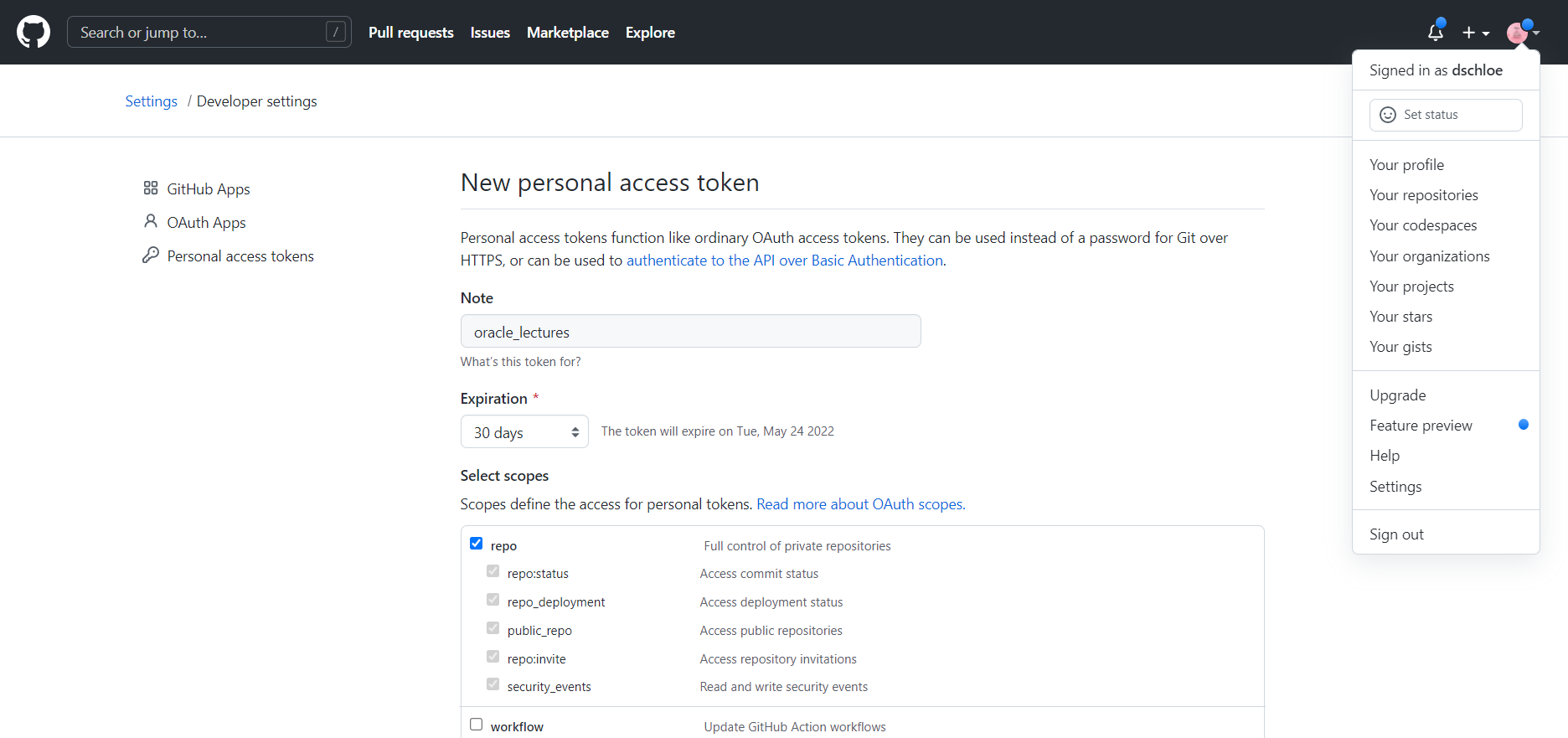The height and width of the screenshot is (738, 1568).
Task: Click the GitHub Octocat logo
Action: 34,33
